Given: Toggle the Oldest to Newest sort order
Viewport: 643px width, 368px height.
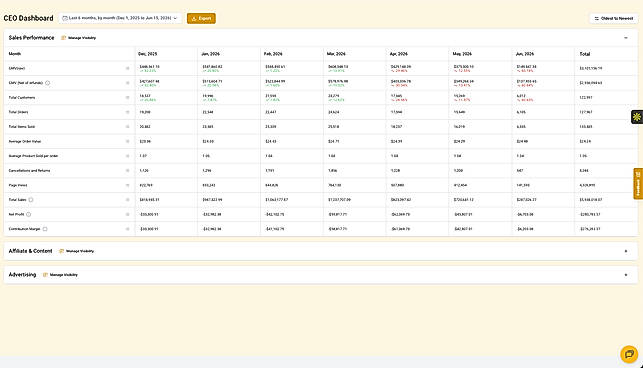Looking at the screenshot, I should pos(614,18).
